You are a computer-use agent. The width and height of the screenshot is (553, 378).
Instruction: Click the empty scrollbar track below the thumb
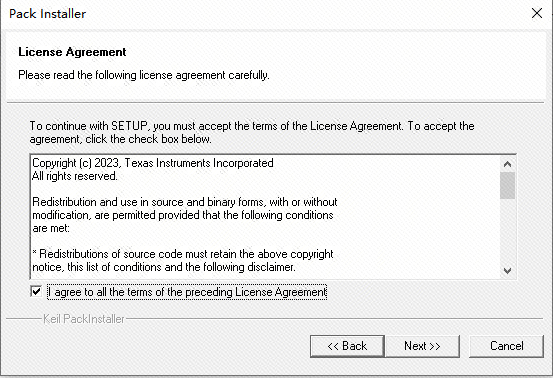[508, 231]
